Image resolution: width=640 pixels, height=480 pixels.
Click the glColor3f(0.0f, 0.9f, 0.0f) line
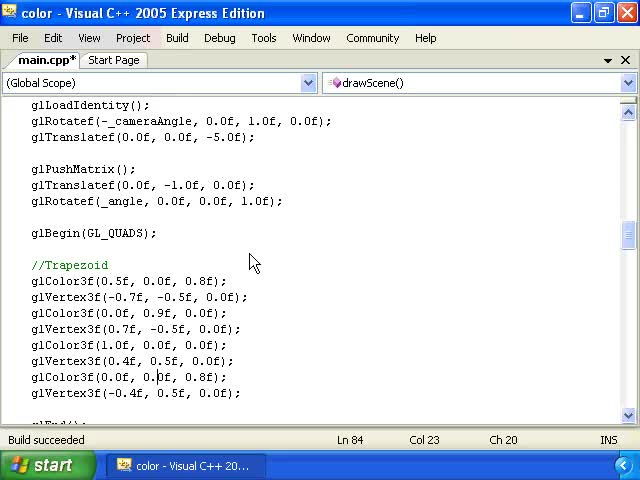pyautogui.click(x=129, y=313)
